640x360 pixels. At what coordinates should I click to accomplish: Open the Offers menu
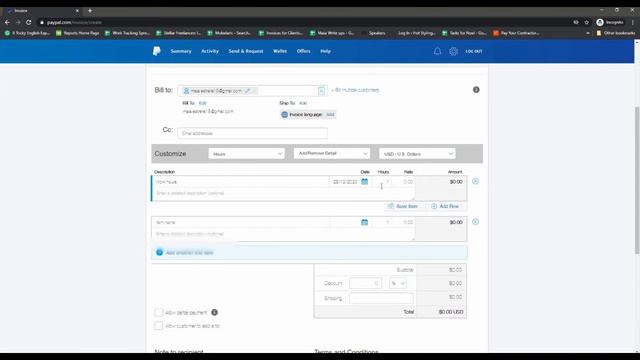coord(303,51)
